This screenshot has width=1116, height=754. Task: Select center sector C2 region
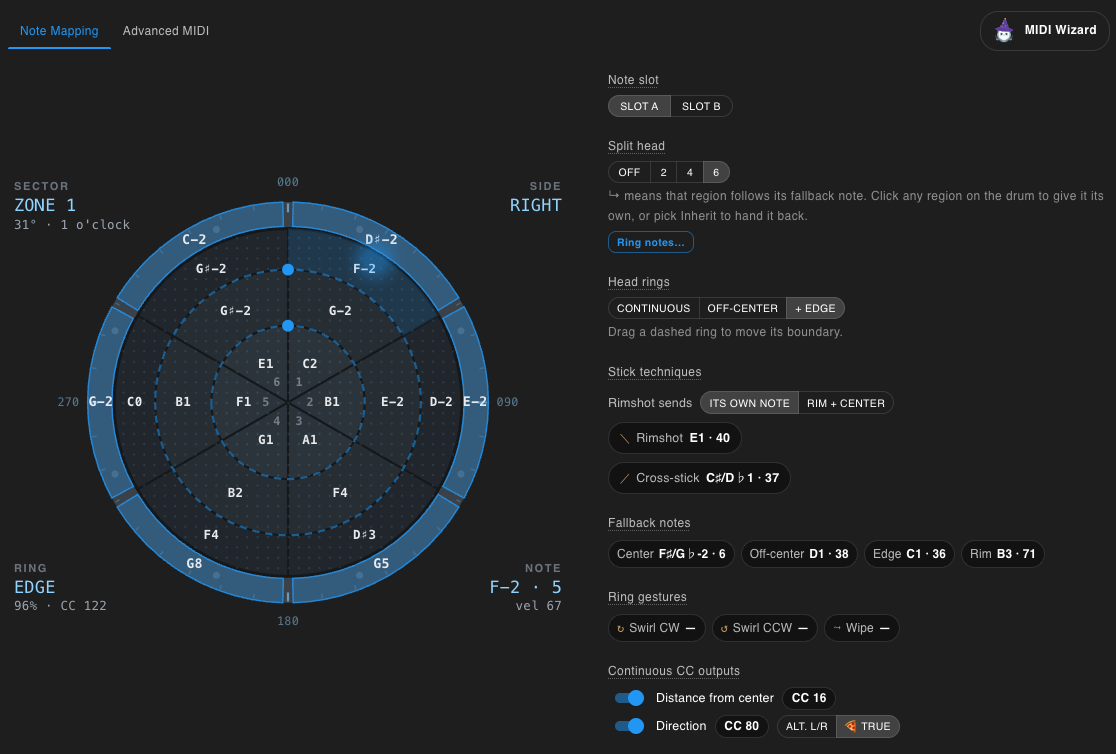click(310, 364)
